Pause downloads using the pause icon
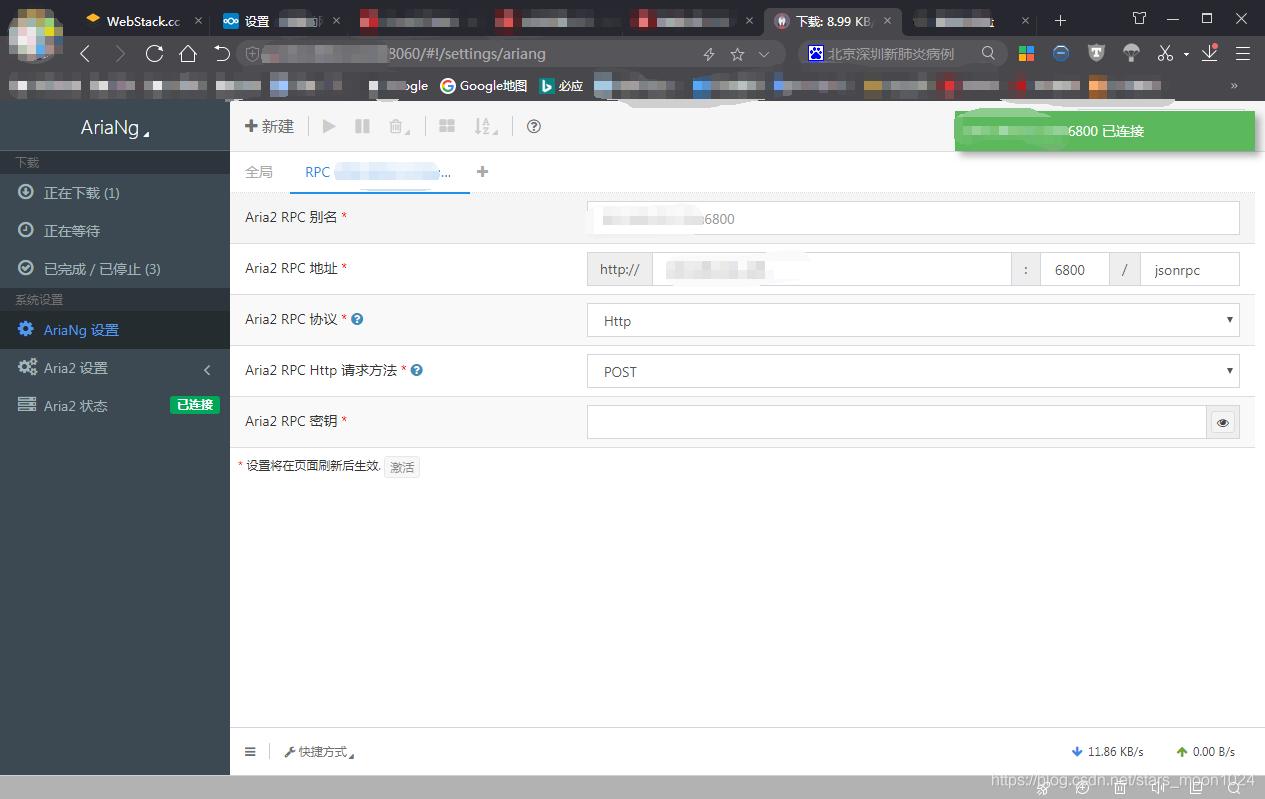Image resolution: width=1265 pixels, height=799 pixels. point(362,126)
